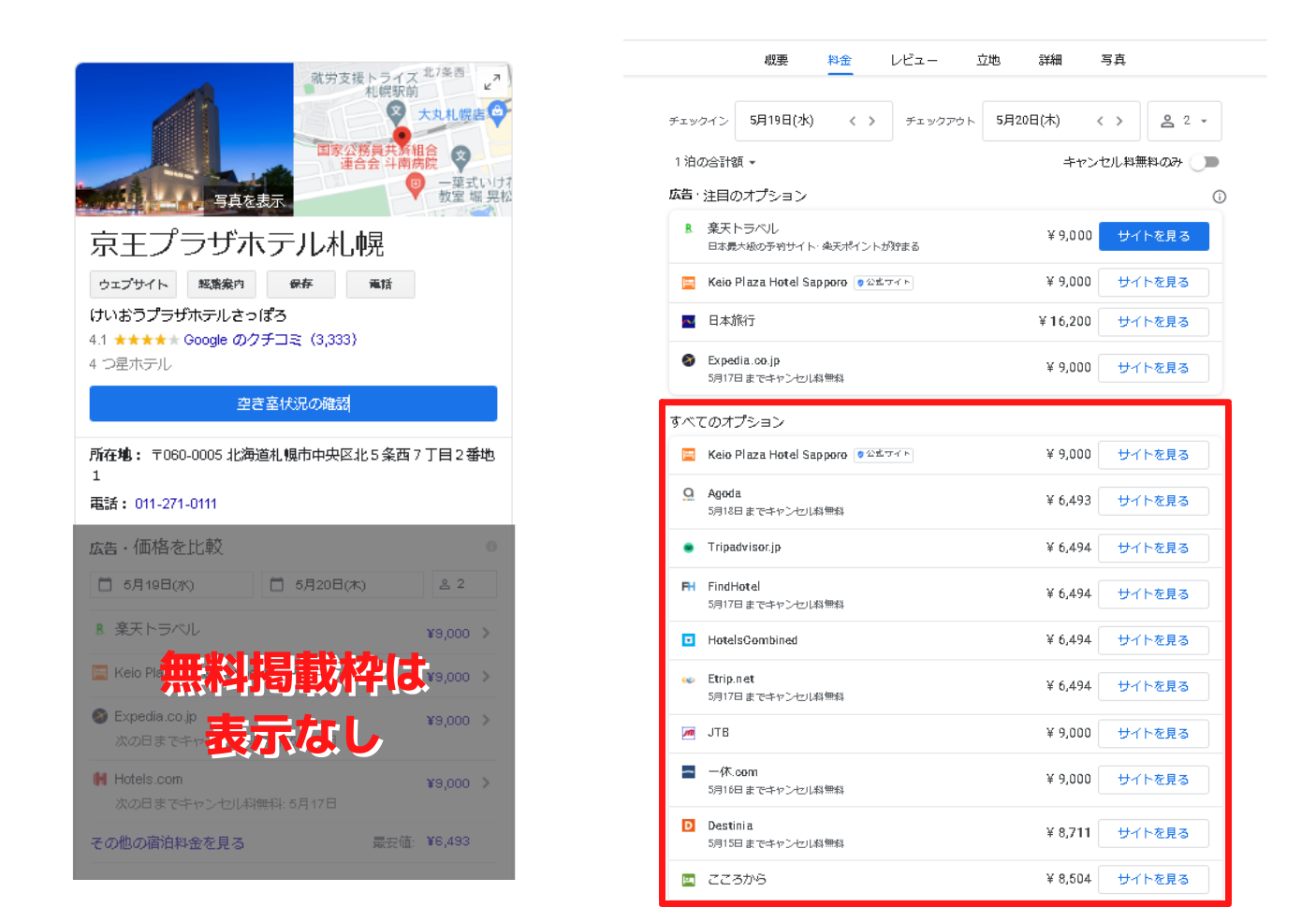Click the map thumbnail of Sapporo
Image resolution: width=1316 pixels, height=922 pixels.
[x=402, y=139]
